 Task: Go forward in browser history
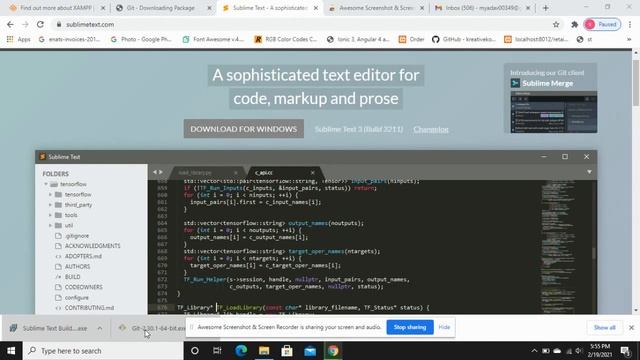[25, 24]
